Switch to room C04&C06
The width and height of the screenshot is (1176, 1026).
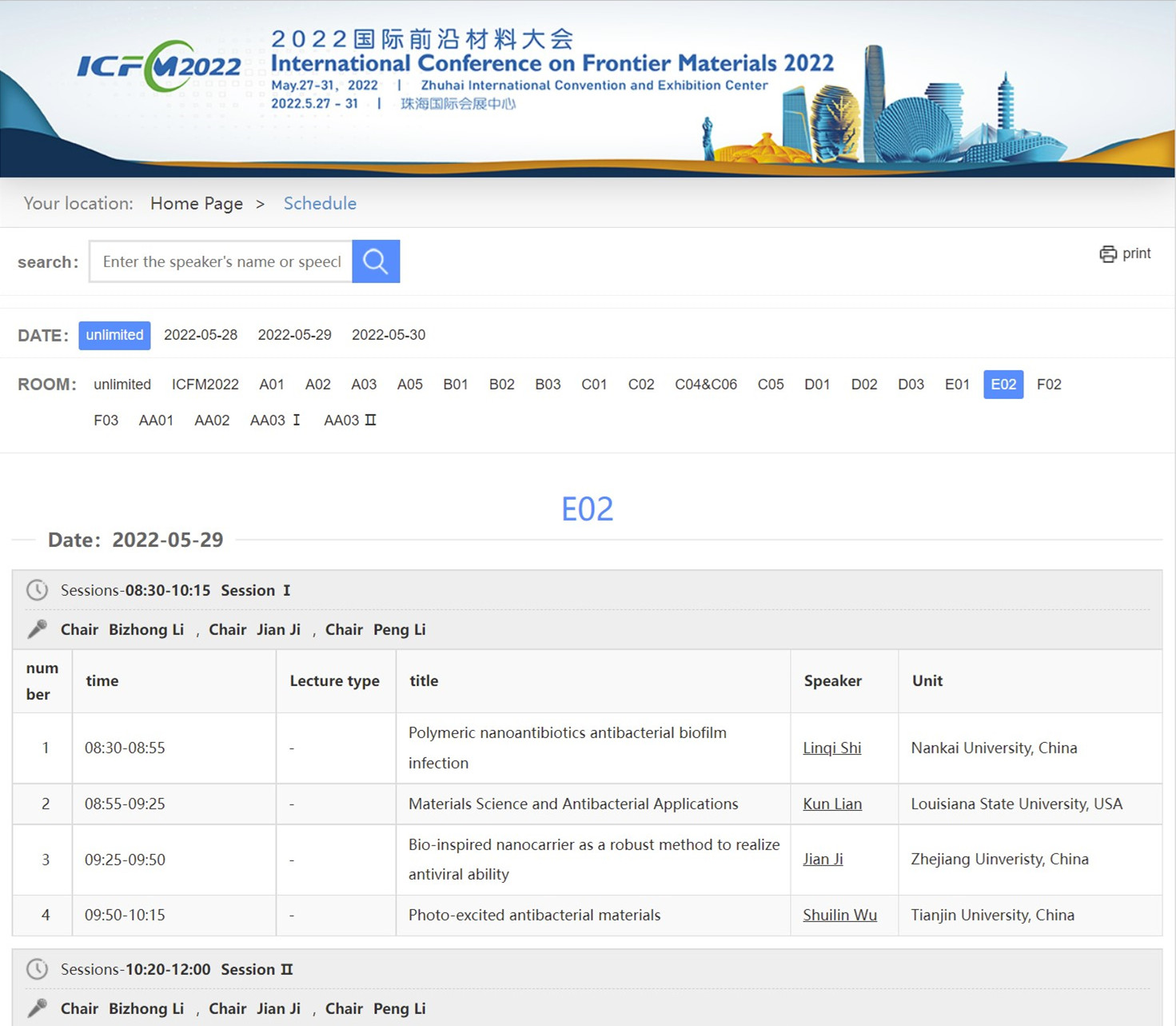click(x=705, y=385)
